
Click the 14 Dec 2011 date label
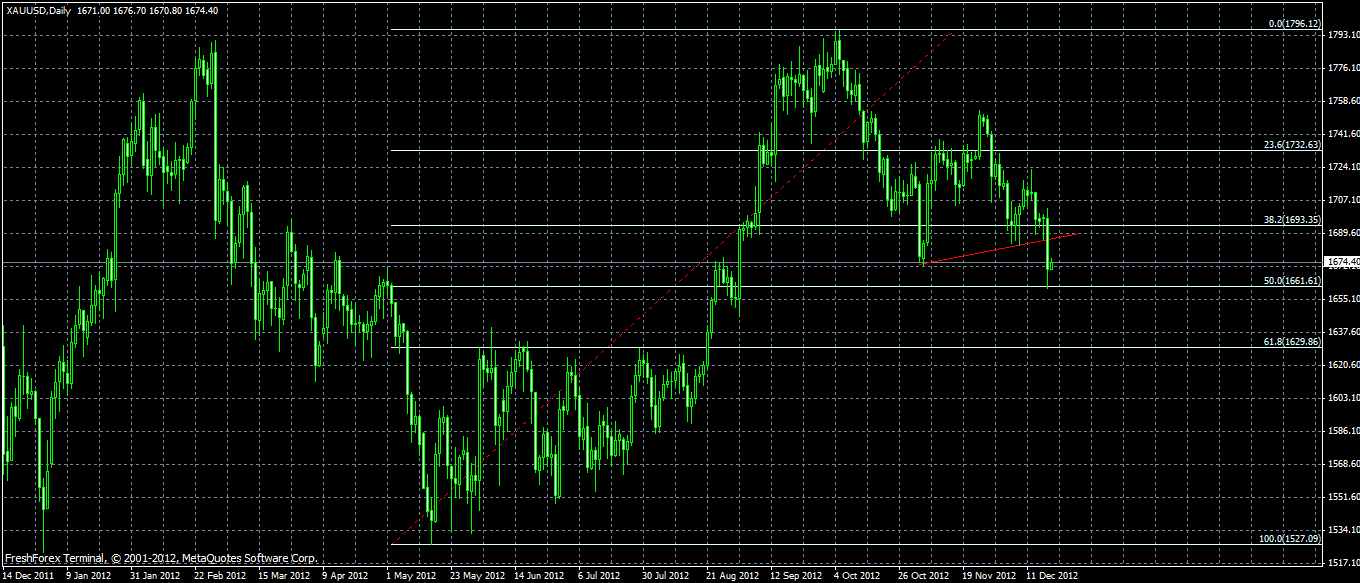pos(28,576)
